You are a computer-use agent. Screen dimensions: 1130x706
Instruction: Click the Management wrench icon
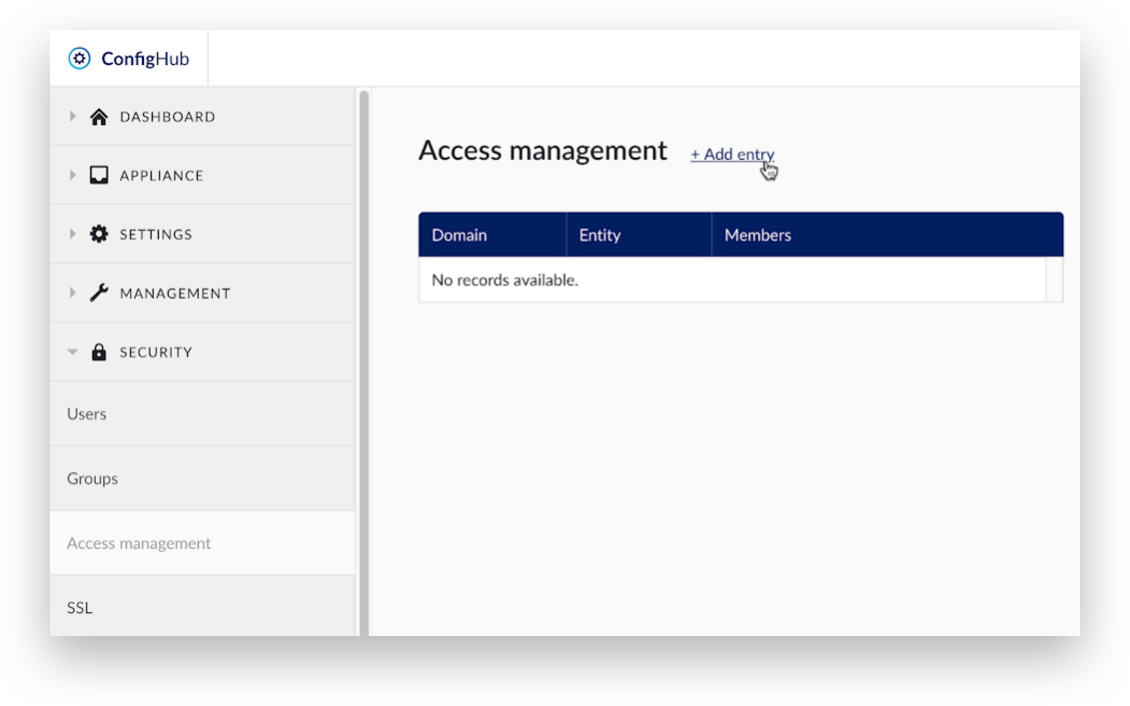pos(99,292)
